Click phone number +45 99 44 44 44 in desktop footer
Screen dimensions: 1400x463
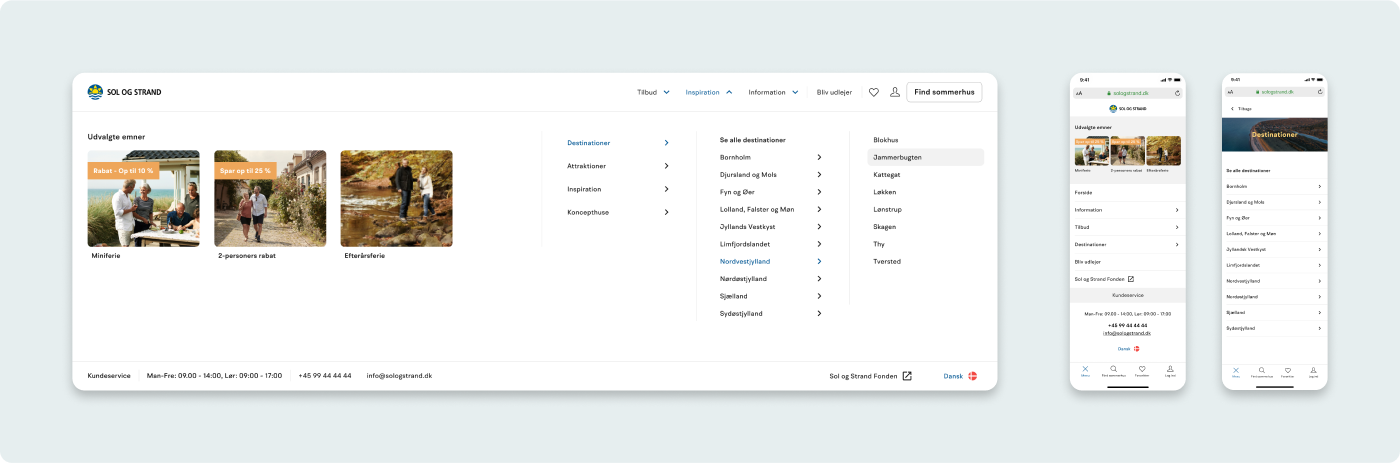click(x=325, y=376)
